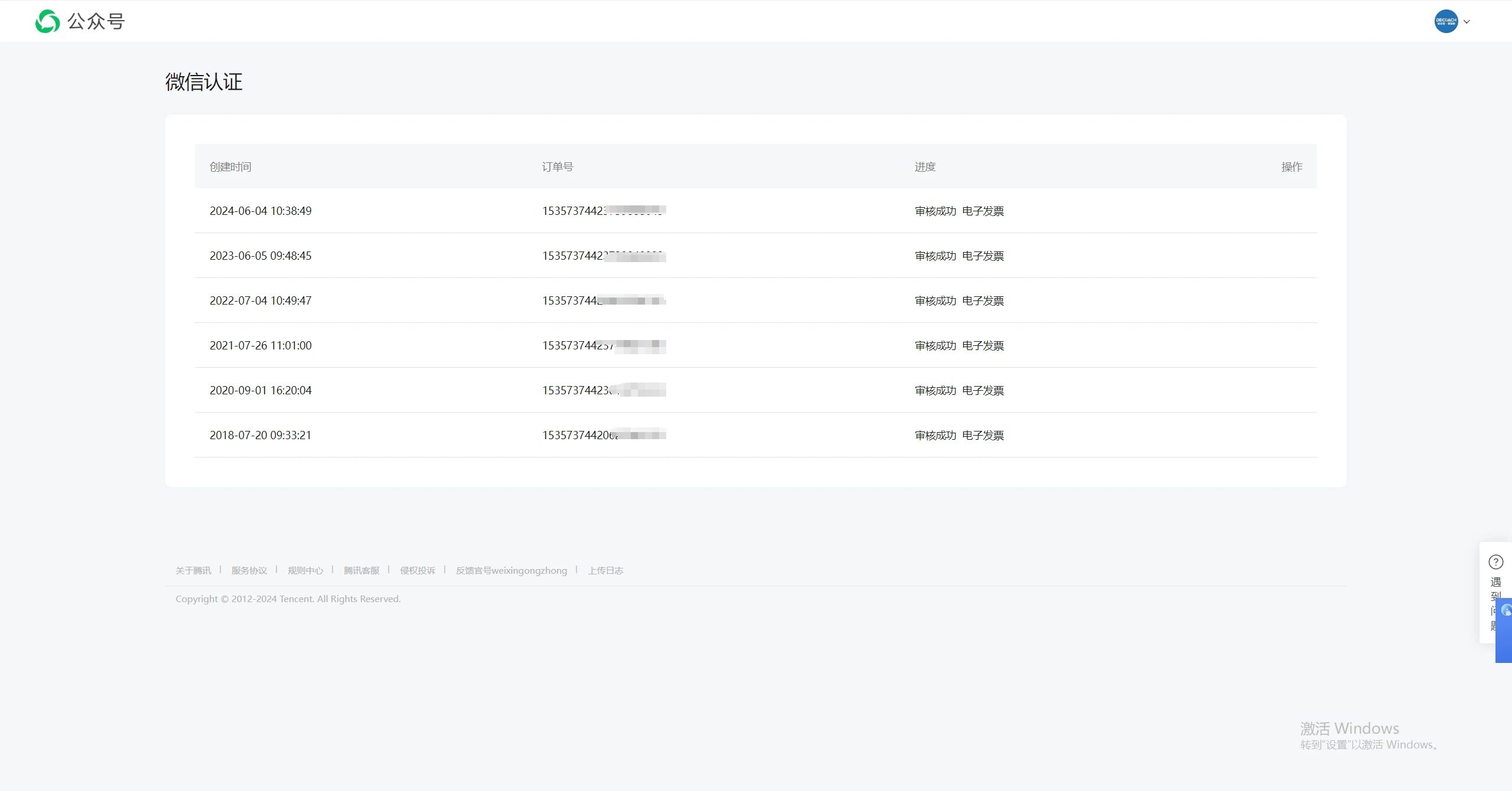Click the 公众号 title text in header

coord(96,21)
